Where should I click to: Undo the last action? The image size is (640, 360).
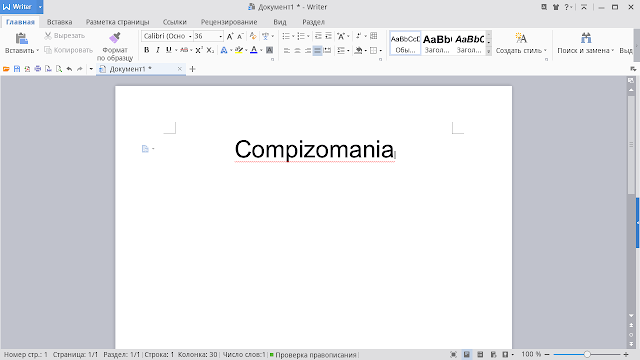coord(69,69)
